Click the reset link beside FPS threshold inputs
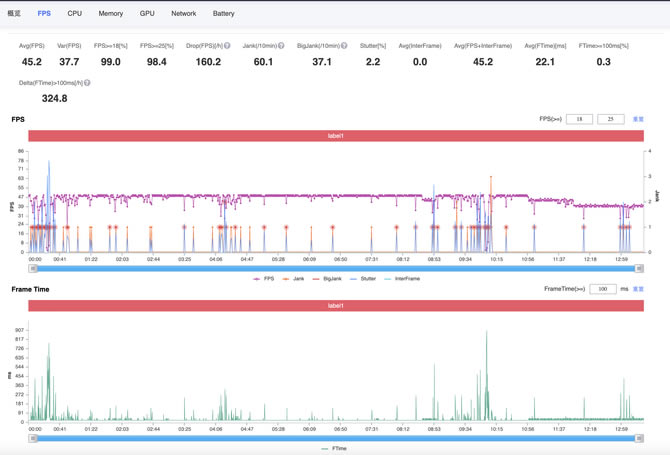This screenshot has width=670, height=455. coord(638,119)
